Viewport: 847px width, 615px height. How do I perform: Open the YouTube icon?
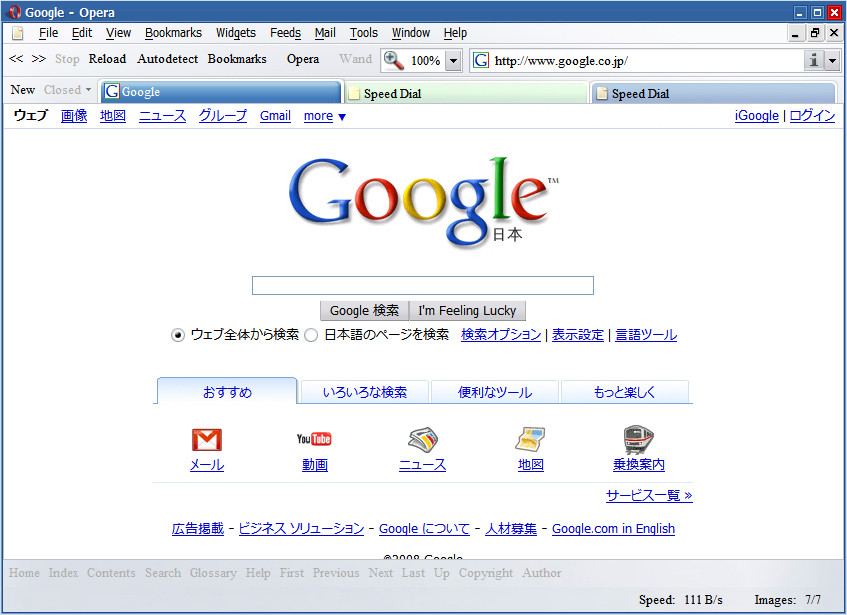tap(314, 439)
